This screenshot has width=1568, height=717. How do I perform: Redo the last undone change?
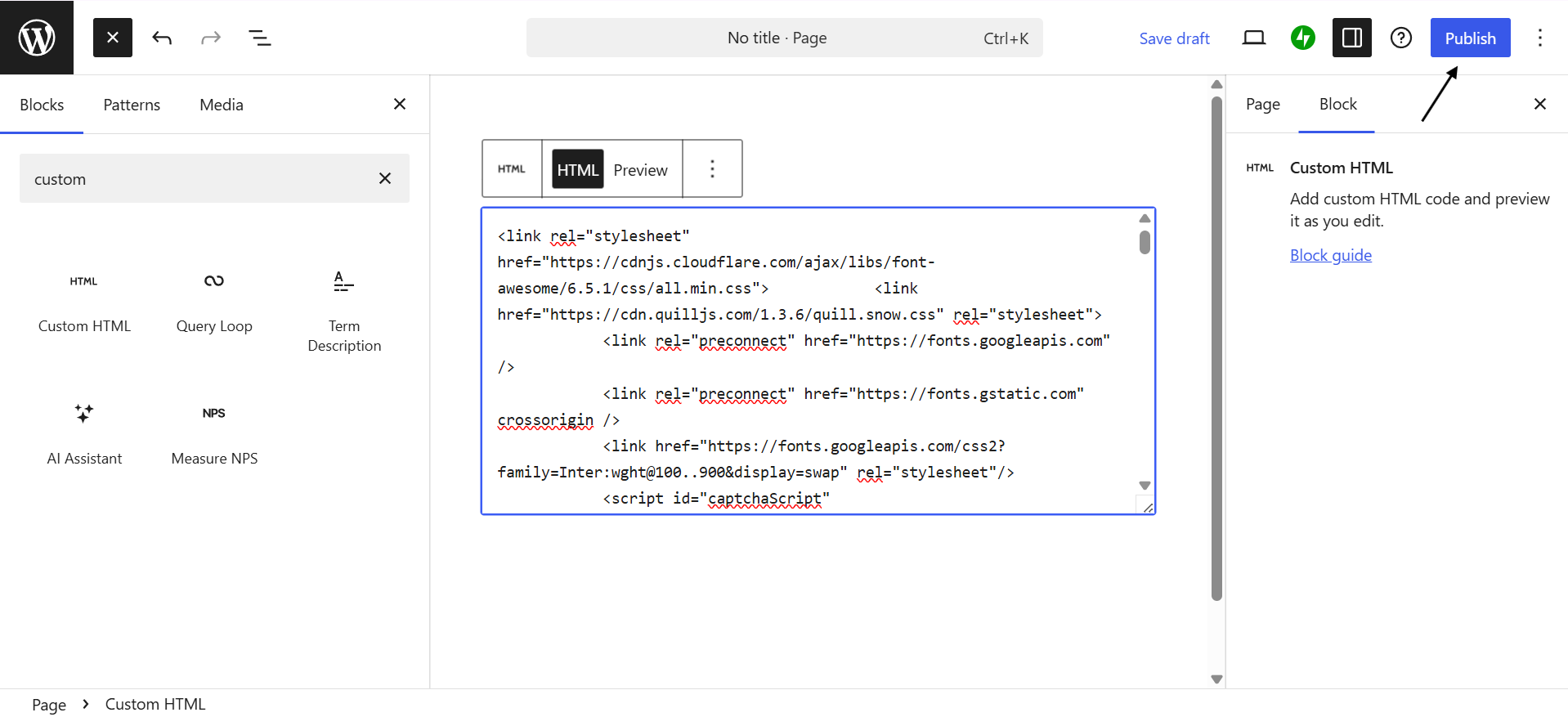coord(211,38)
